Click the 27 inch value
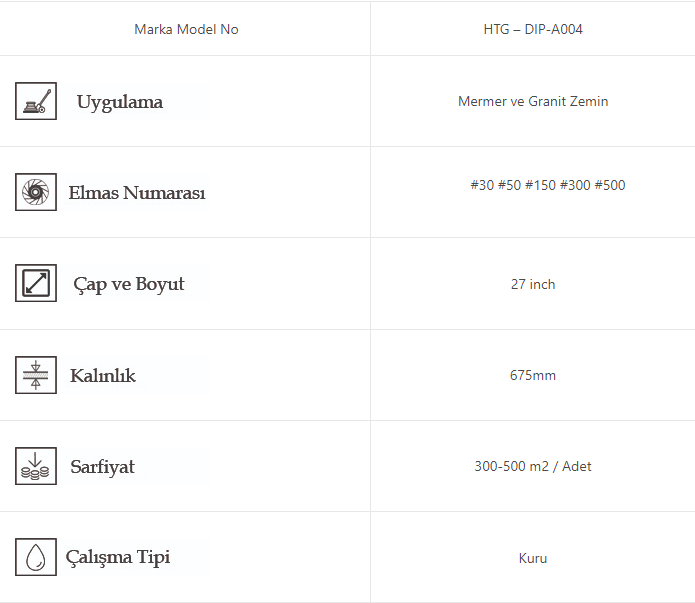The image size is (695, 603). click(532, 284)
